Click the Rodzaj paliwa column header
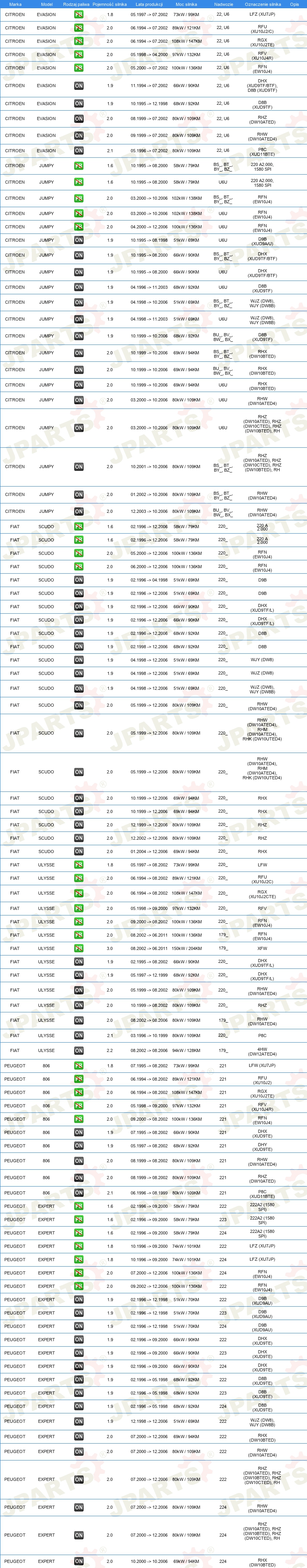This screenshot has height=1568, width=307. pos(76,4)
